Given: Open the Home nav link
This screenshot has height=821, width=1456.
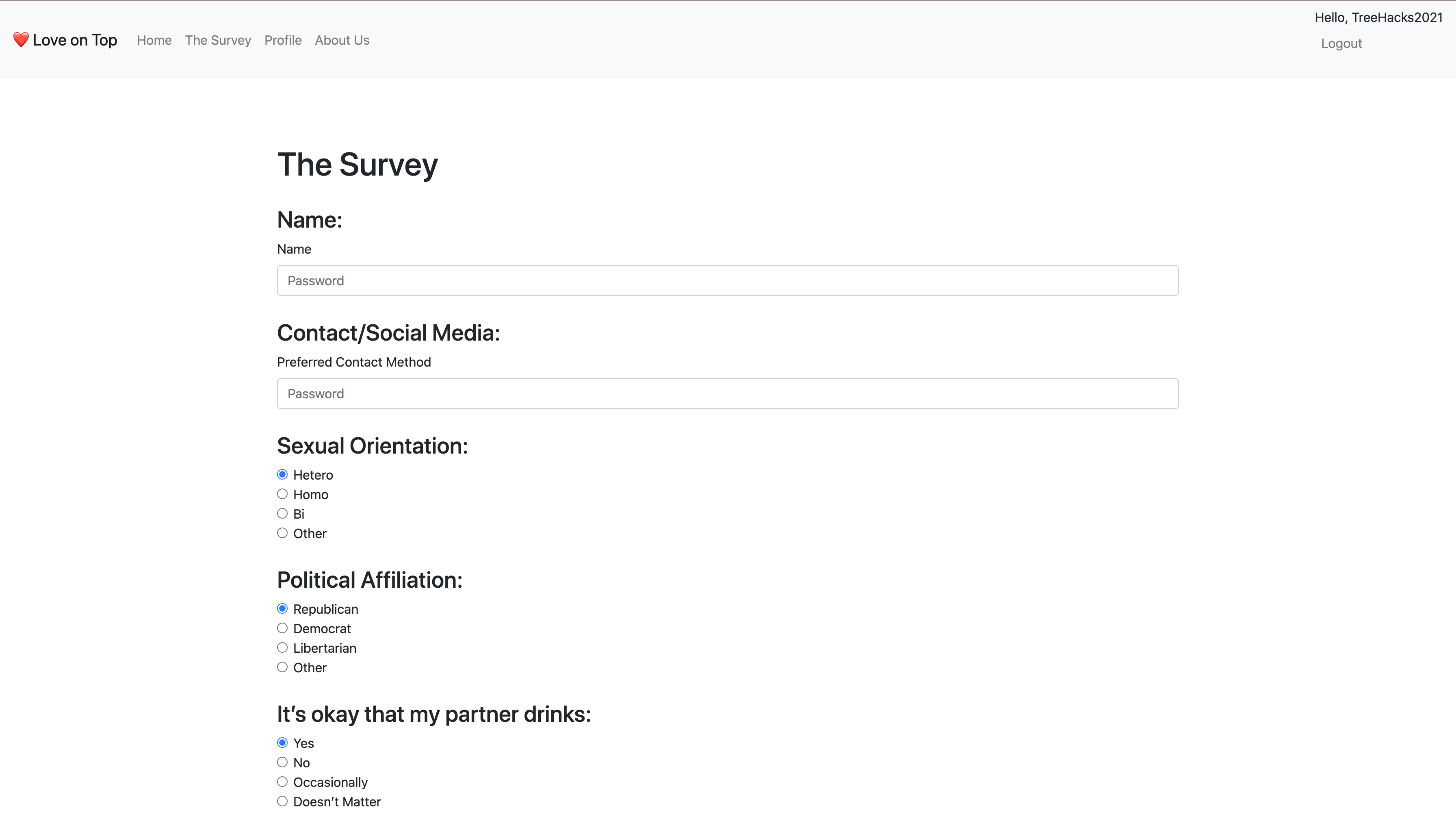Looking at the screenshot, I should pyautogui.click(x=154, y=40).
